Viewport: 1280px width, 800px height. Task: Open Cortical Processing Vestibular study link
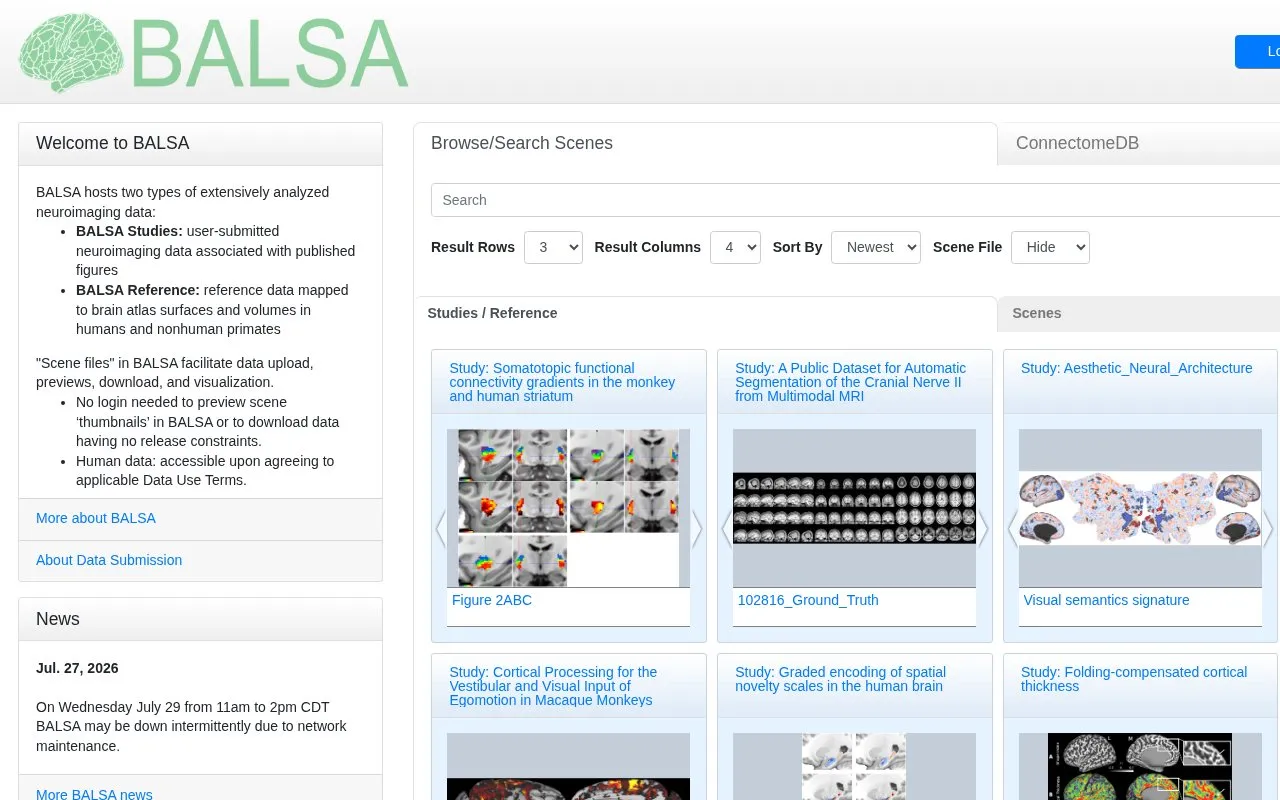[x=553, y=686]
